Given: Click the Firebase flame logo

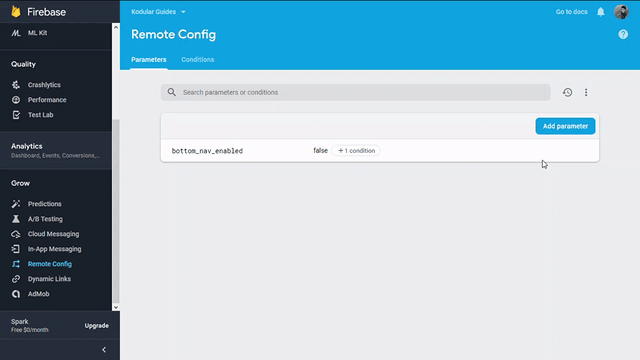Looking at the screenshot, I should [x=16, y=11].
